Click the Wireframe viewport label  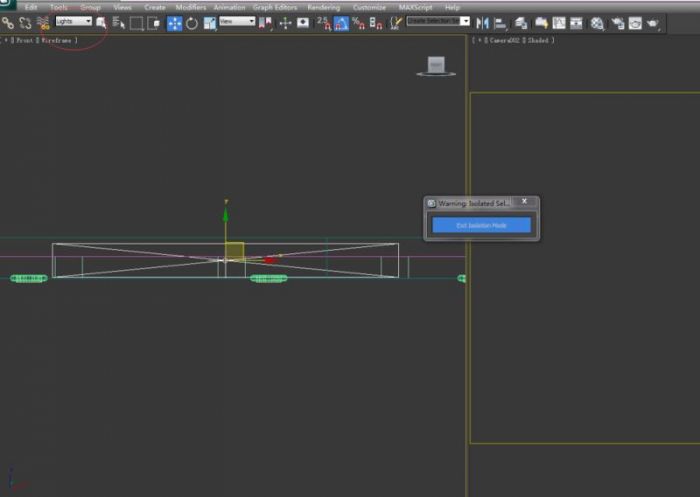58,40
